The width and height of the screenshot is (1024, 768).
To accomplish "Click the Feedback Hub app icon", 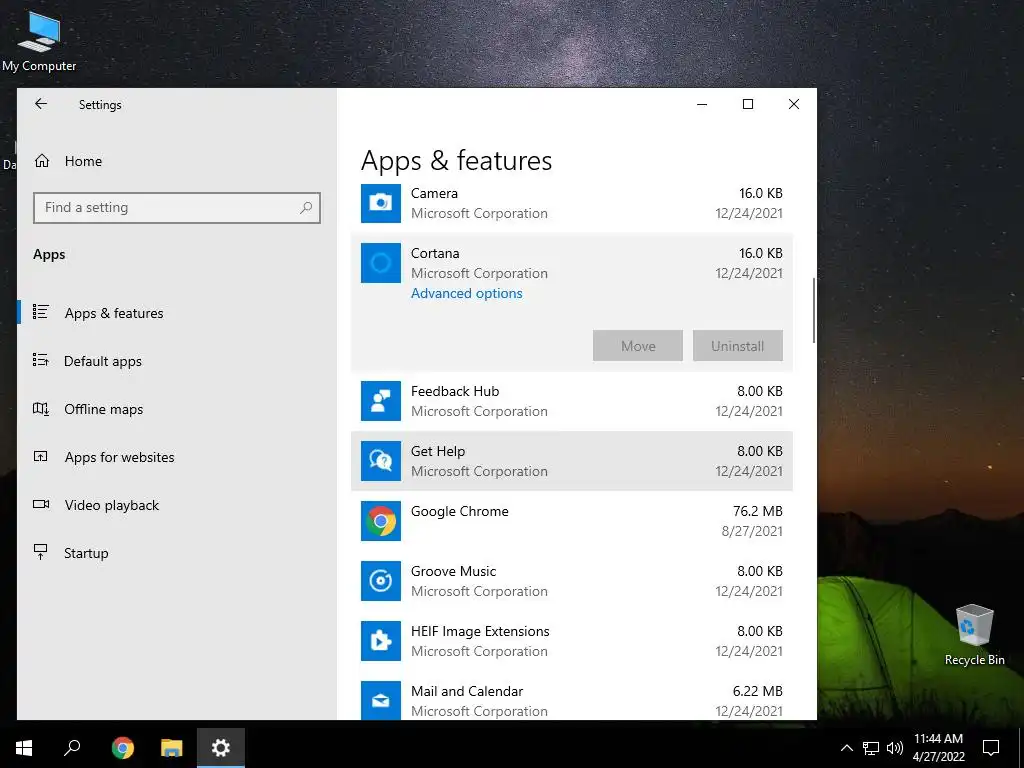I will (x=381, y=401).
